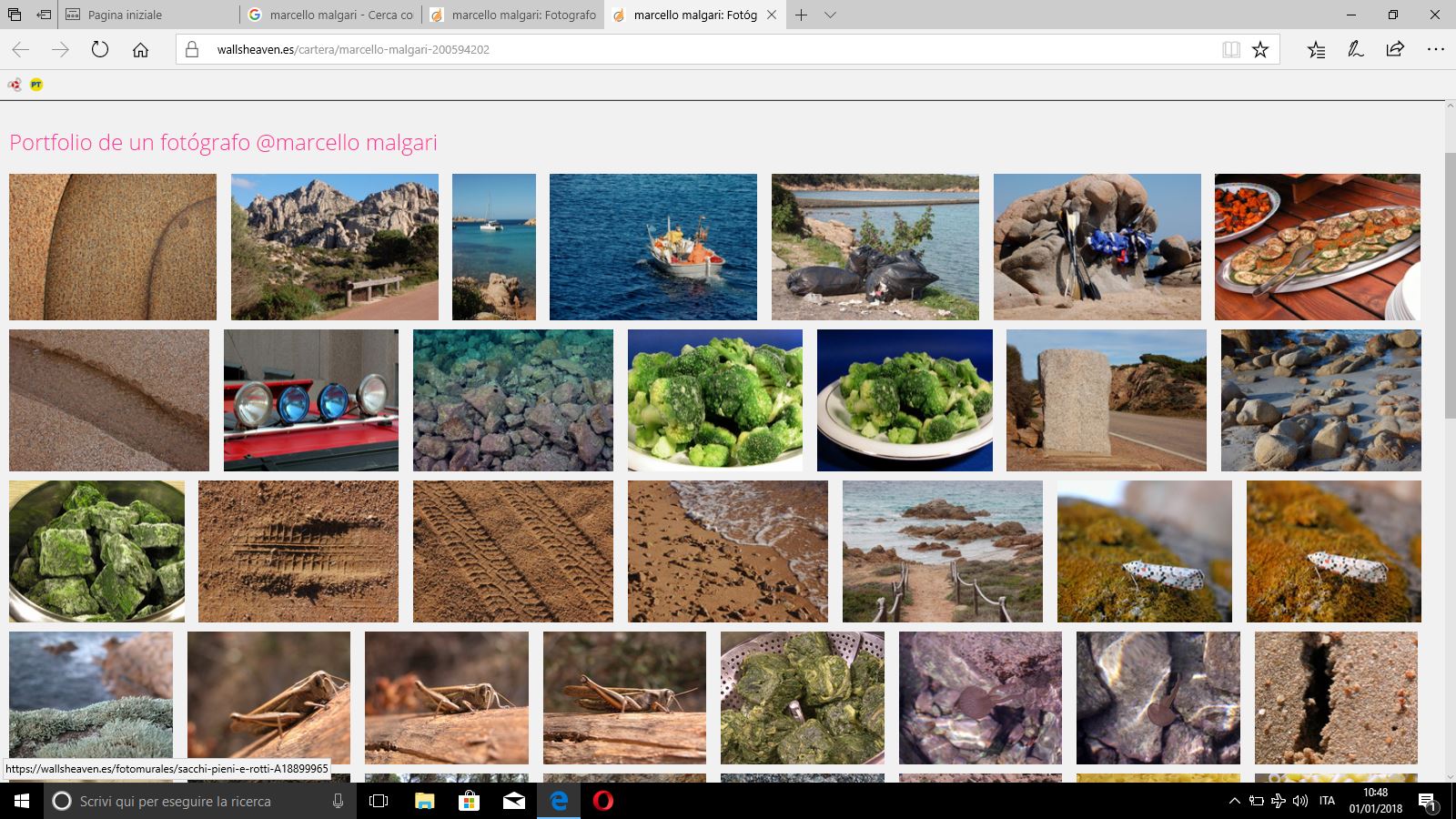The width and height of the screenshot is (1456, 819).
Task: Open cracked sandy rock photo
Action: [1336, 698]
